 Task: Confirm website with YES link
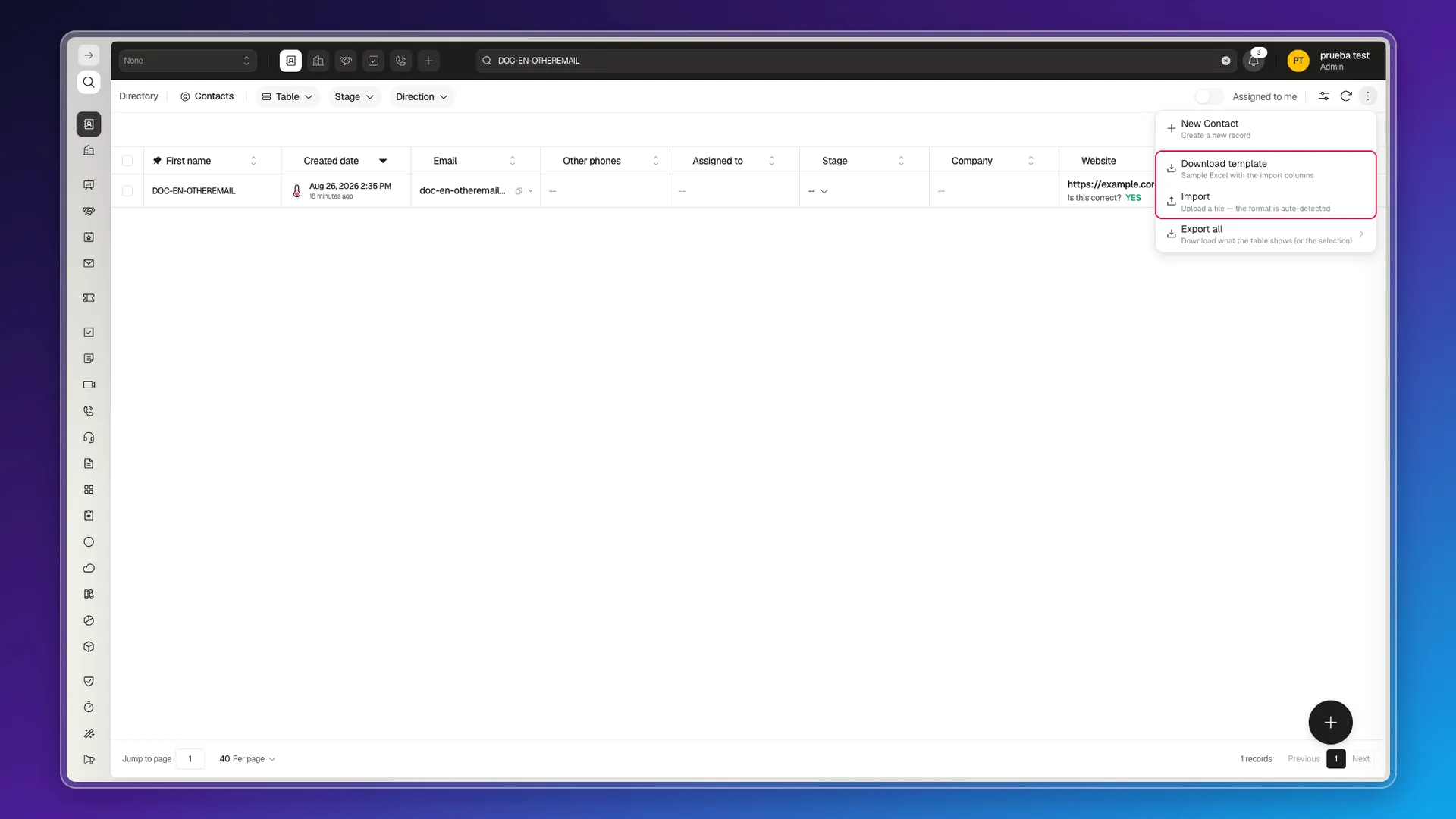click(1133, 198)
